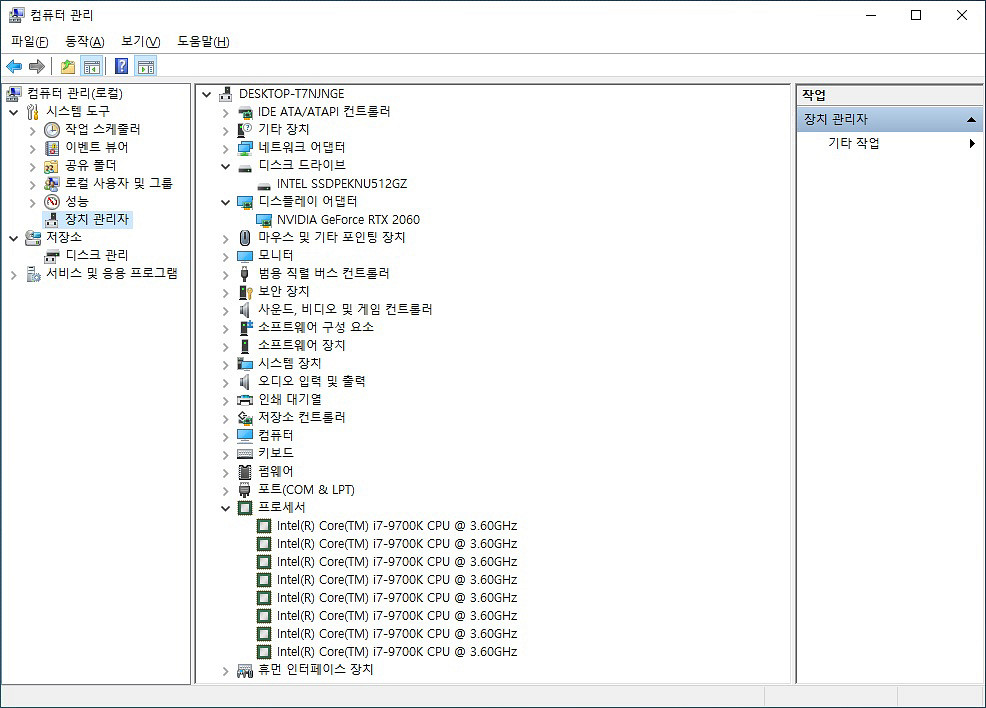986x708 pixels.
Task: Select the 인쇄 대기열 printer icon
Action: click(245, 400)
